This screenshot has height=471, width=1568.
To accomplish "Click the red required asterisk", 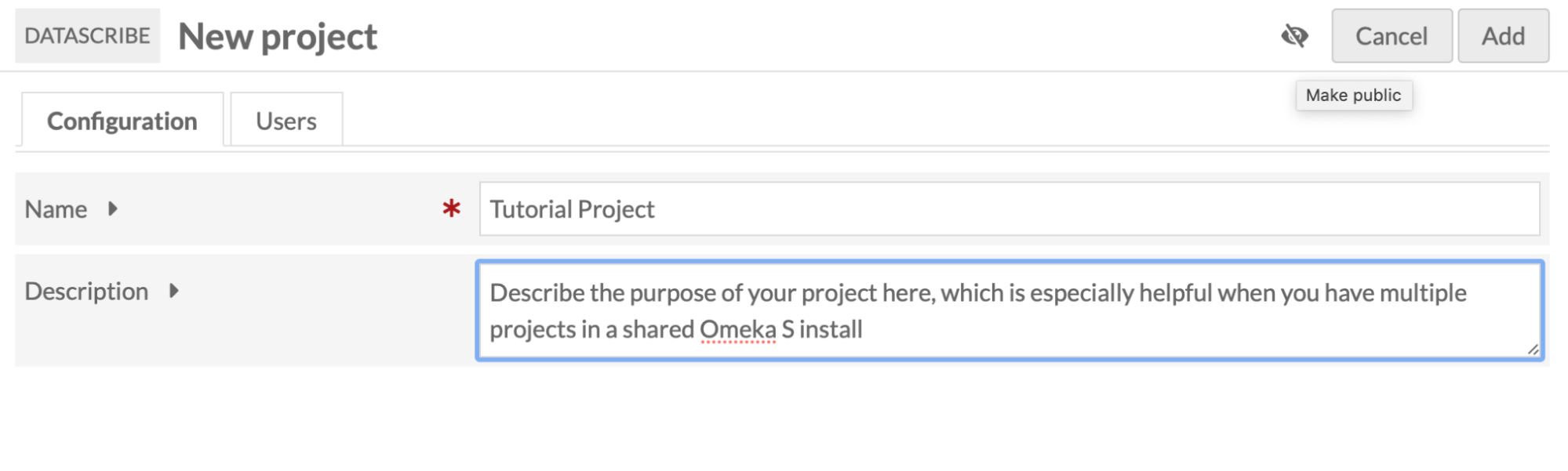I will (451, 208).
